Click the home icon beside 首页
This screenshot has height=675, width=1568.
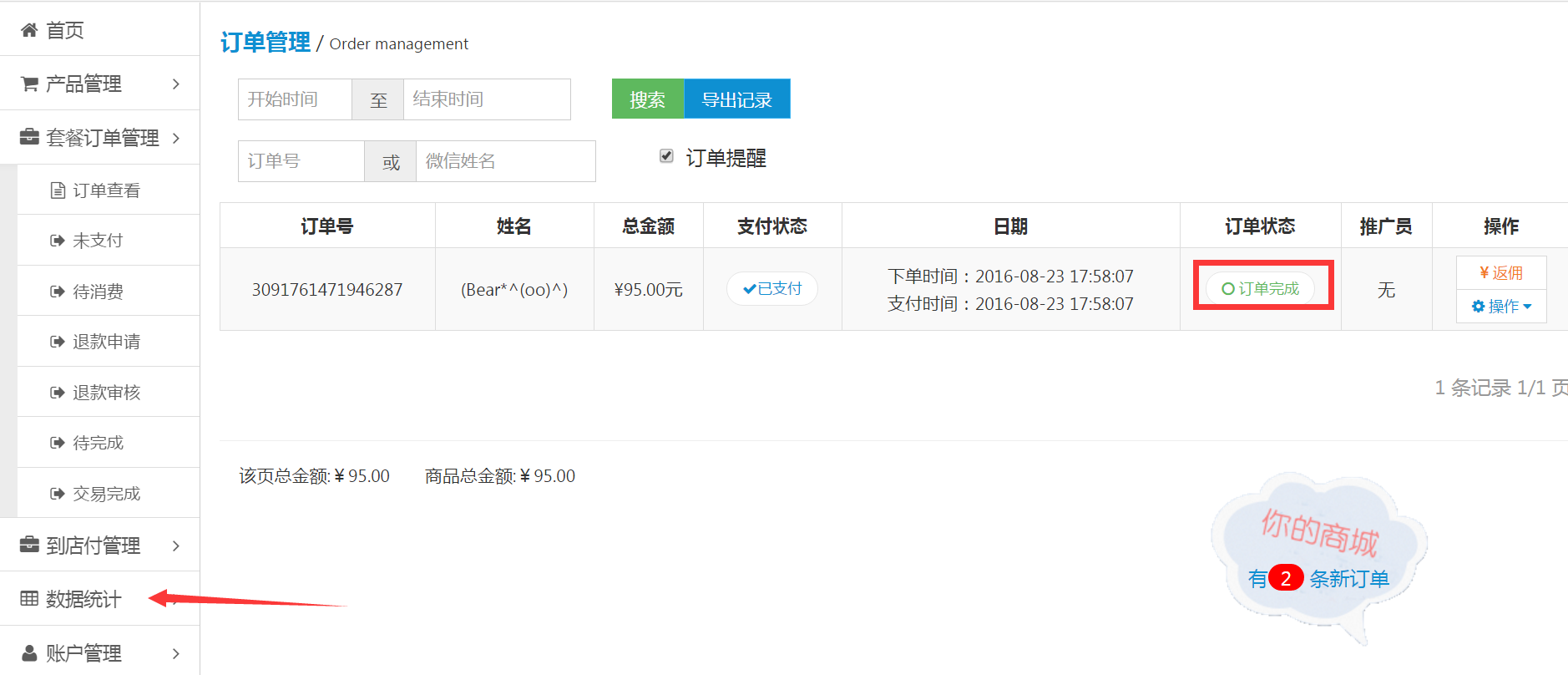(29, 31)
